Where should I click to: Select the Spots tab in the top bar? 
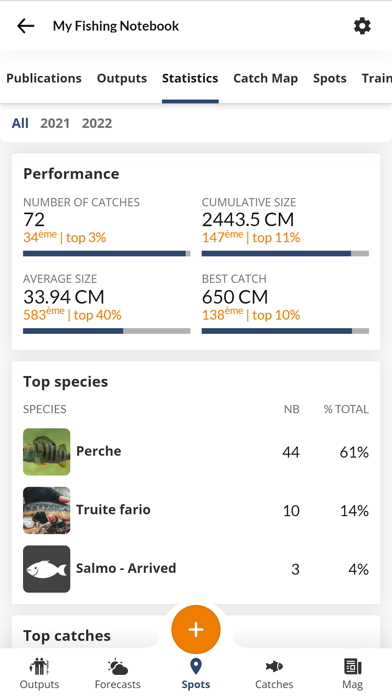pyautogui.click(x=329, y=78)
